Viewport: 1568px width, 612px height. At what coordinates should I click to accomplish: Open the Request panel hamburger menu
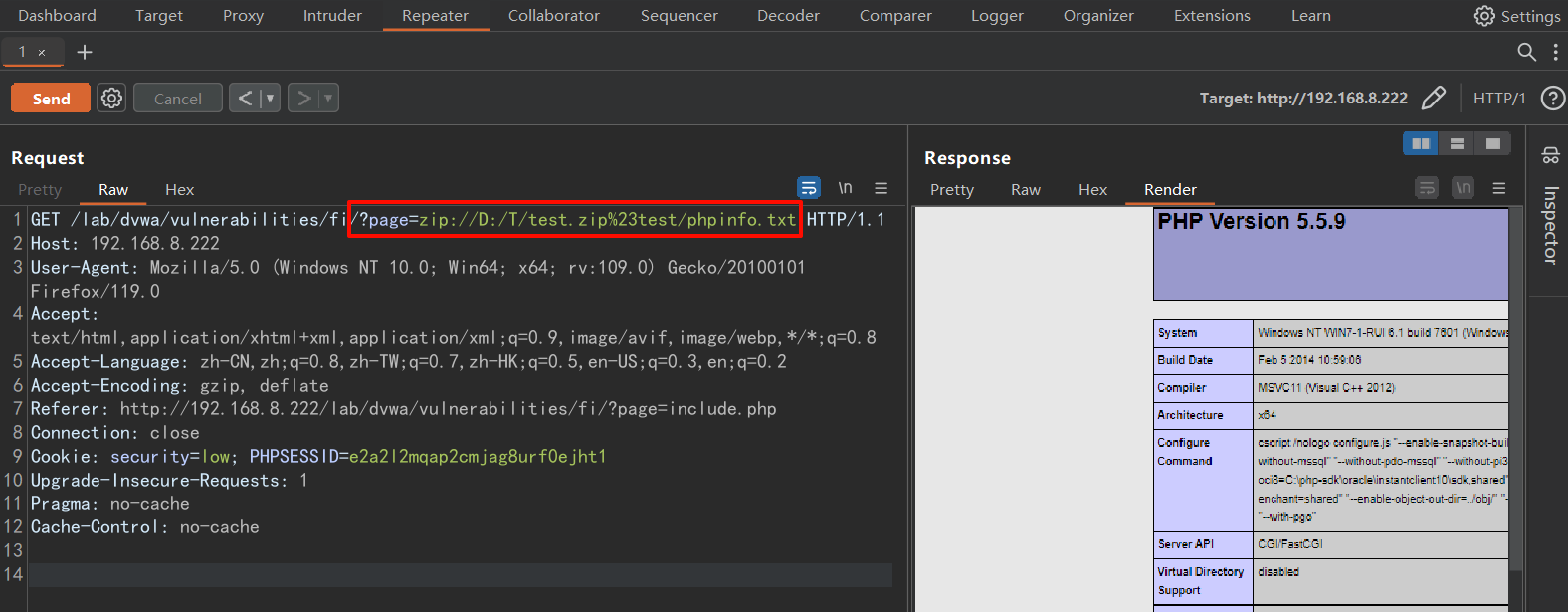[x=881, y=188]
